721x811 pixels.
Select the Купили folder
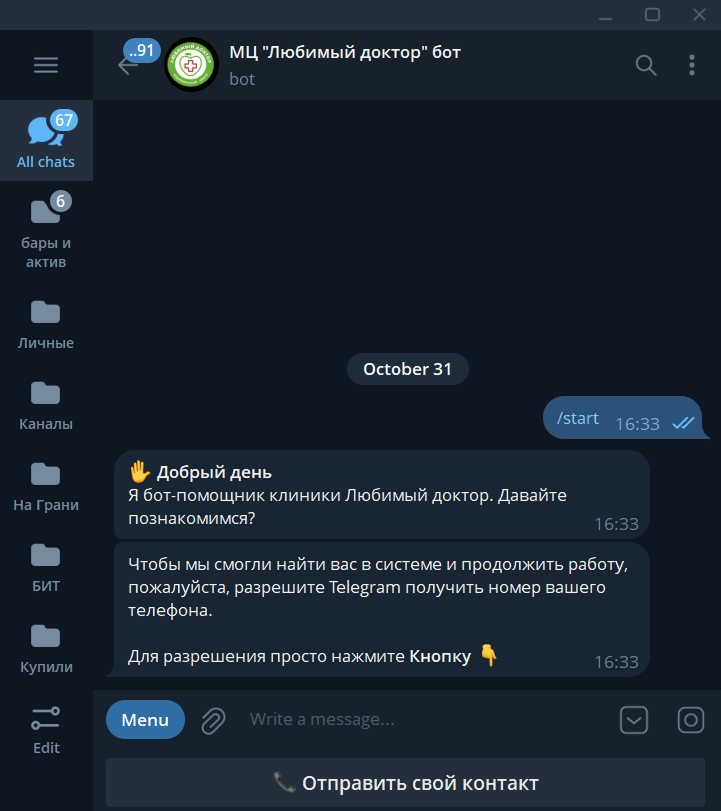[46, 649]
